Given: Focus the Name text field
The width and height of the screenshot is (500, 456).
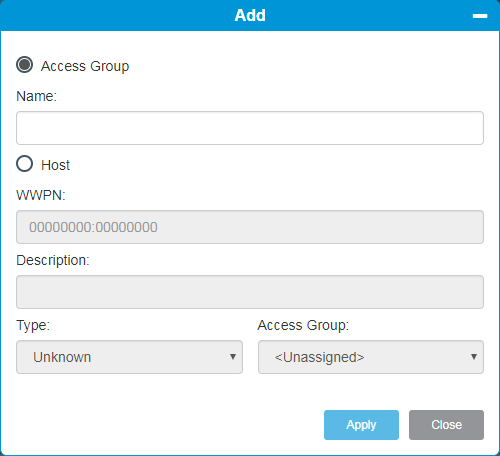Looking at the screenshot, I should click(250, 128).
